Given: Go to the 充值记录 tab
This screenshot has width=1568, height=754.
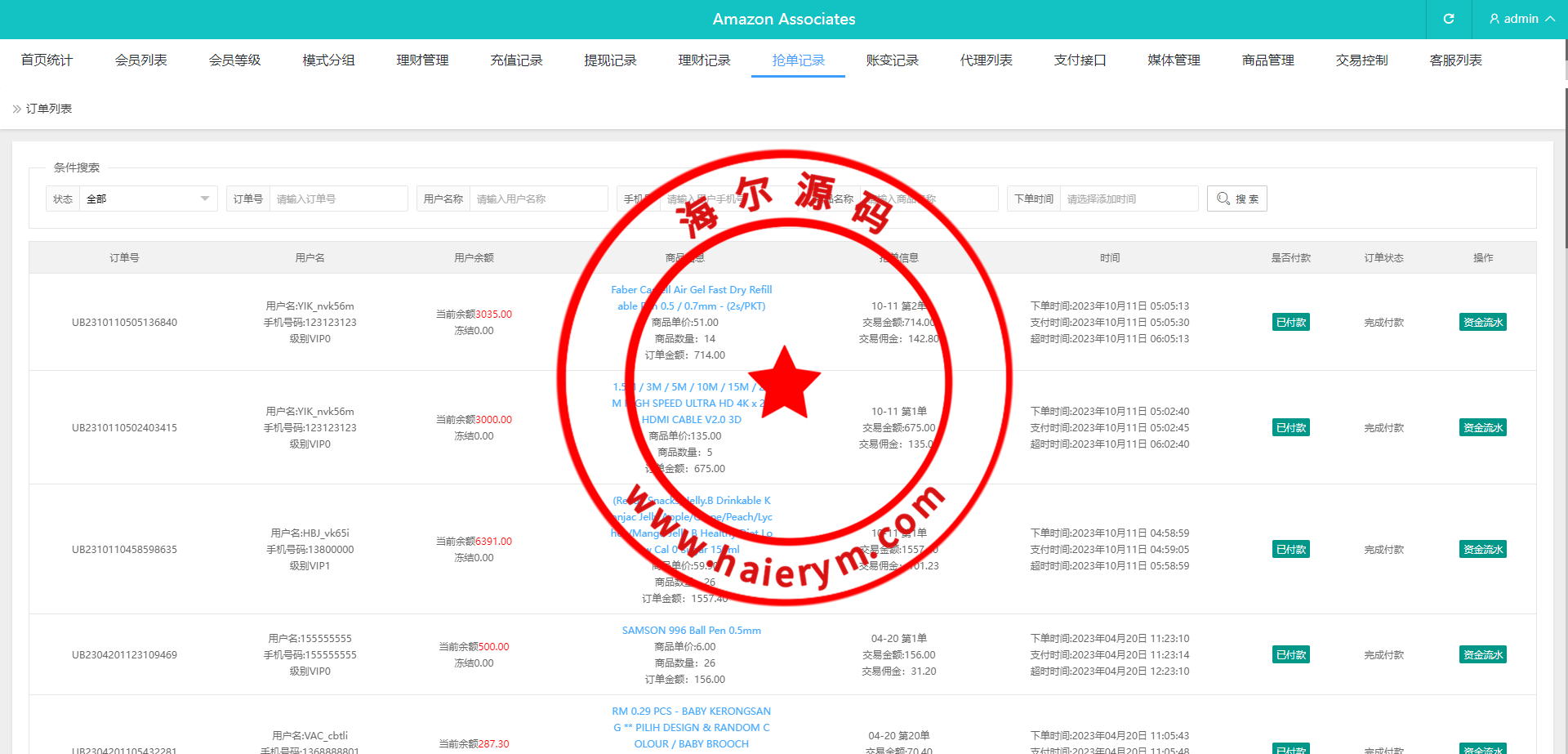Looking at the screenshot, I should click(516, 60).
